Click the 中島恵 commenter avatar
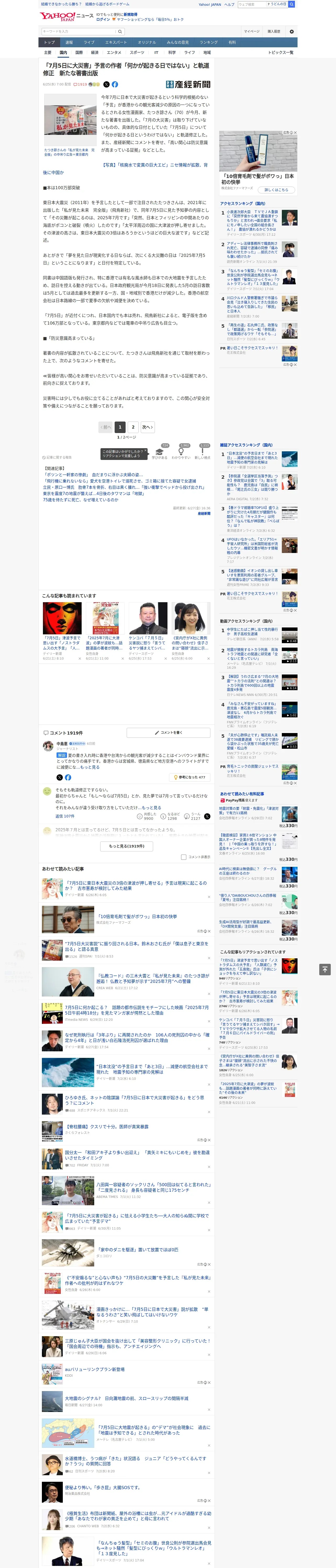This screenshot has height=1568, width=336. tap(48, 746)
